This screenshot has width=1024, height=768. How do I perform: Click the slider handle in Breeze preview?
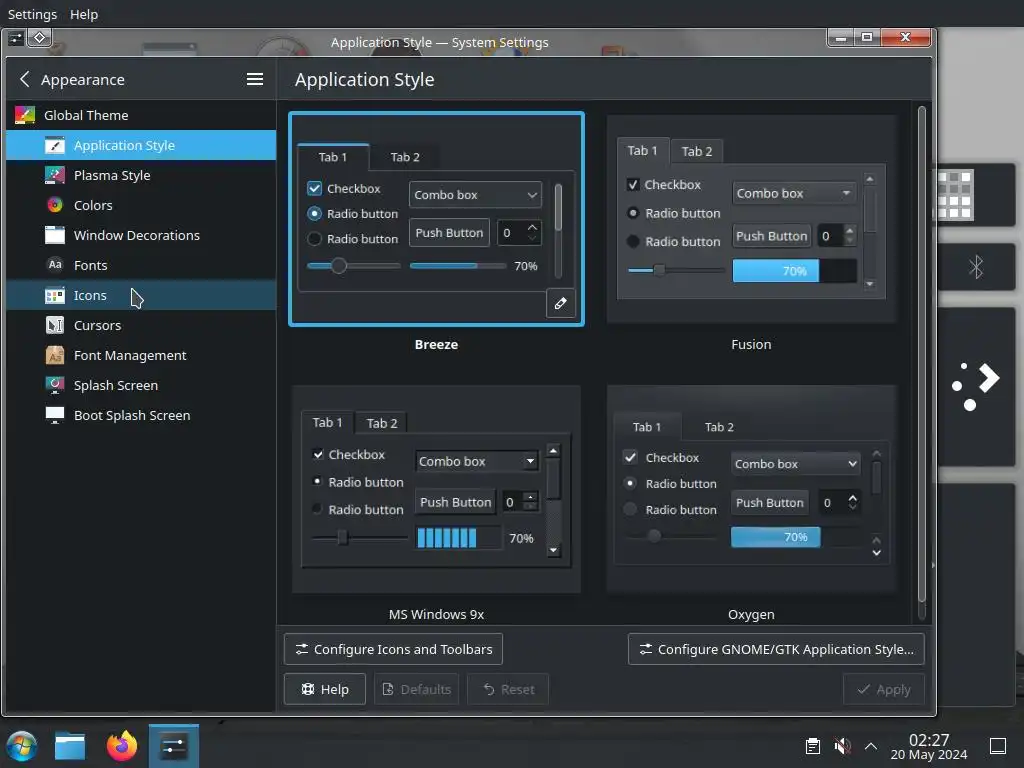tap(338, 266)
